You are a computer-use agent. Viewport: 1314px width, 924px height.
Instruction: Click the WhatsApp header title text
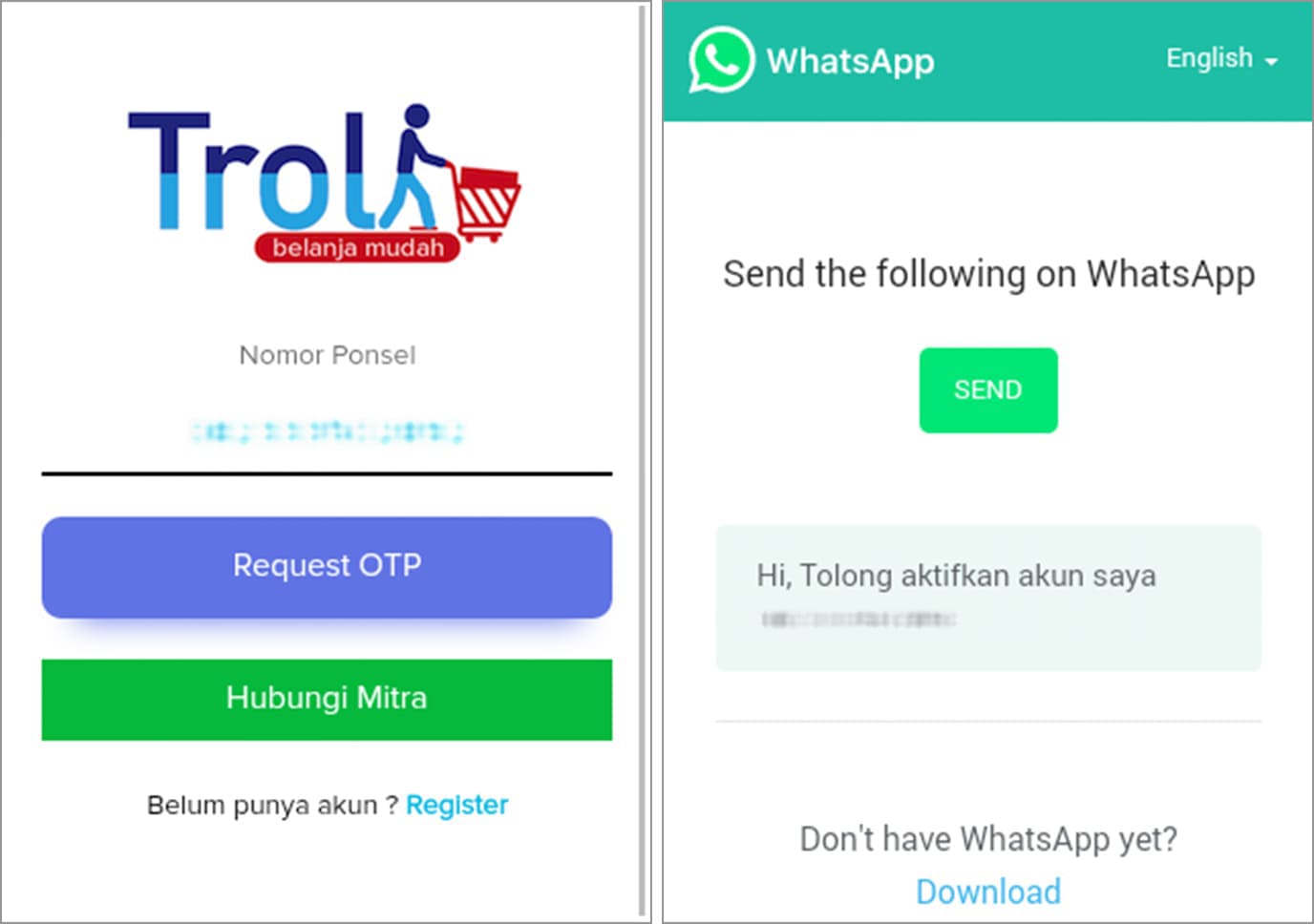[850, 61]
